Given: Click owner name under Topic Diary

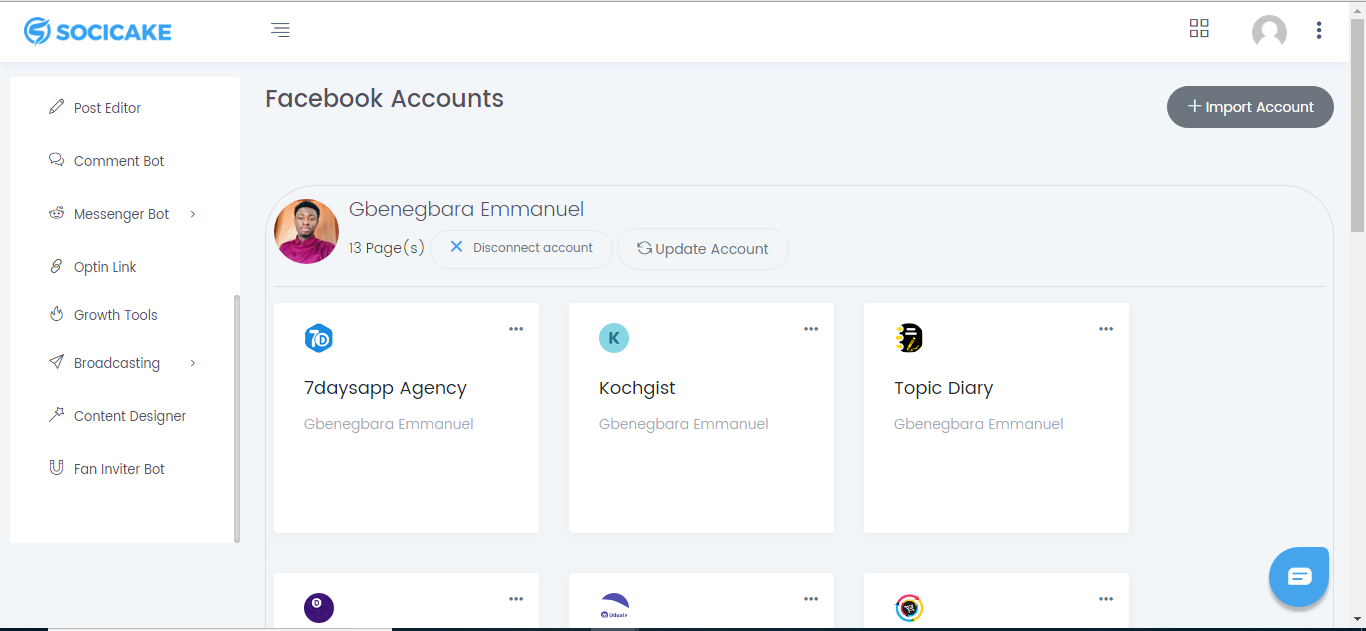Looking at the screenshot, I should [x=979, y=424].
